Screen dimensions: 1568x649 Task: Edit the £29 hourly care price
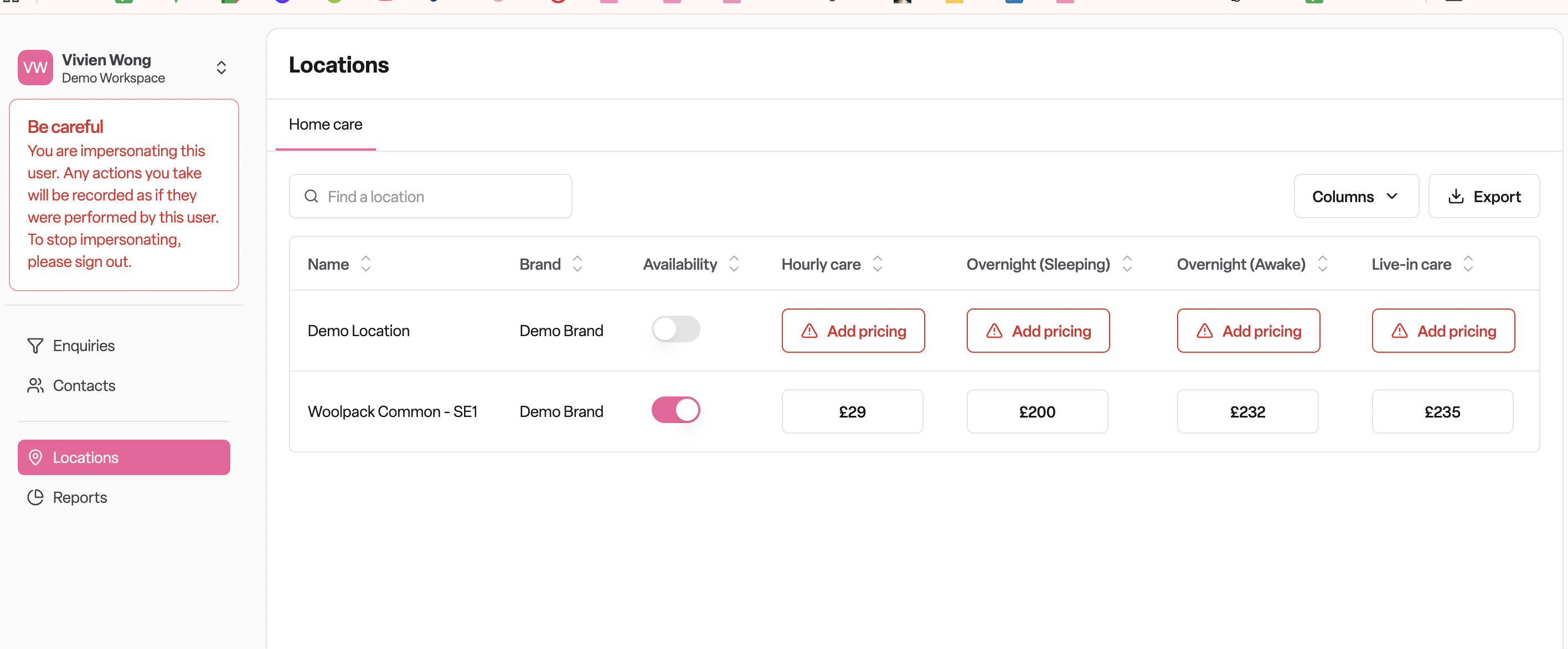click(x=852, y=411)
